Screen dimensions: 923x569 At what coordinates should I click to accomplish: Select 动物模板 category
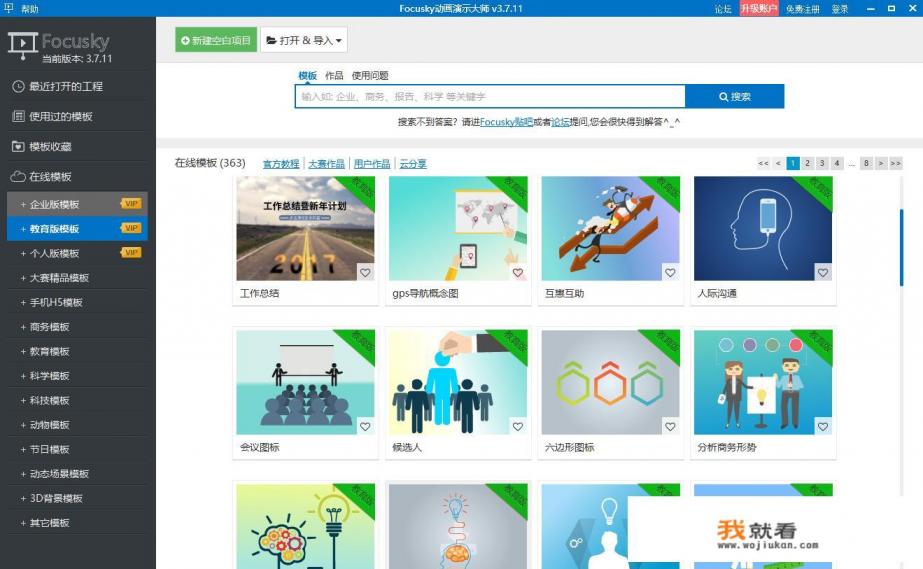tap(77, 425)
